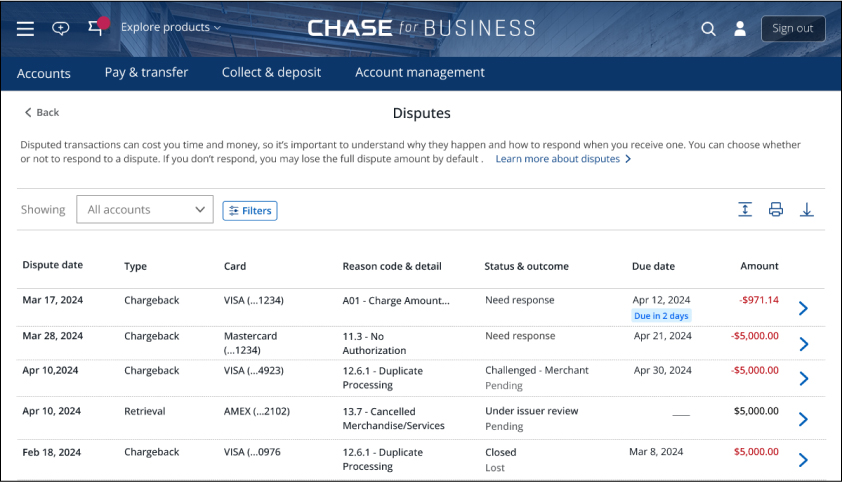Open details arrow for Feb 18 dispute
842x482 pixels.
point(803,460)
